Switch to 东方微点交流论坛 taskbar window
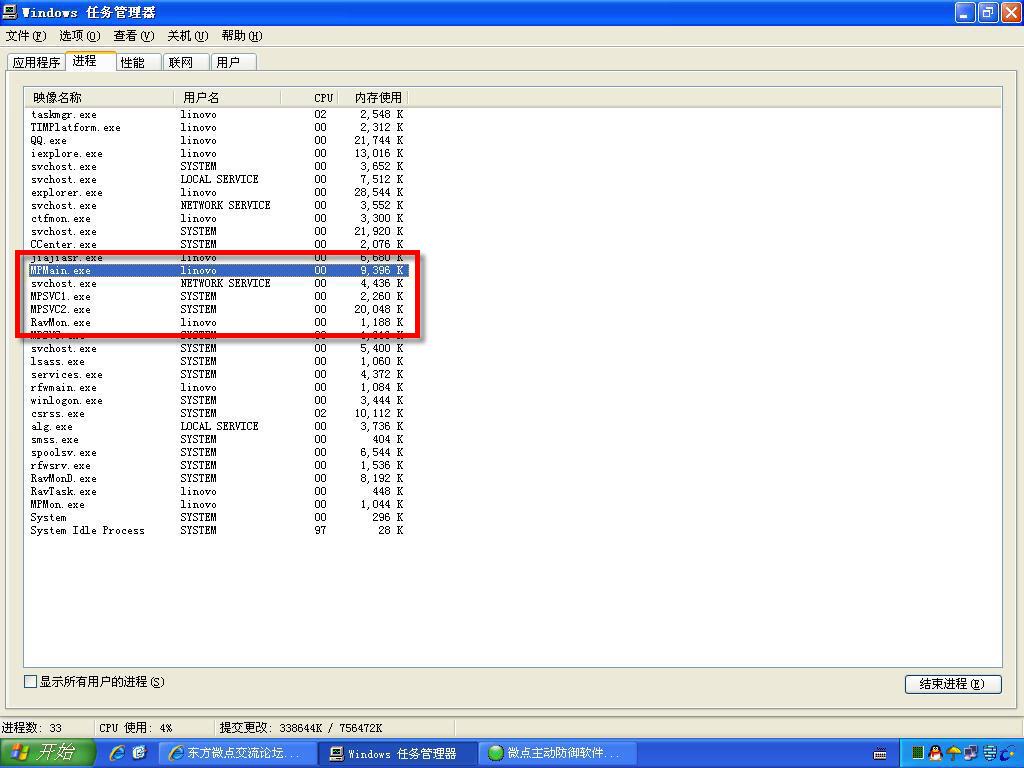This screenshot has width=1024, height=768. (x=237, y=754)
